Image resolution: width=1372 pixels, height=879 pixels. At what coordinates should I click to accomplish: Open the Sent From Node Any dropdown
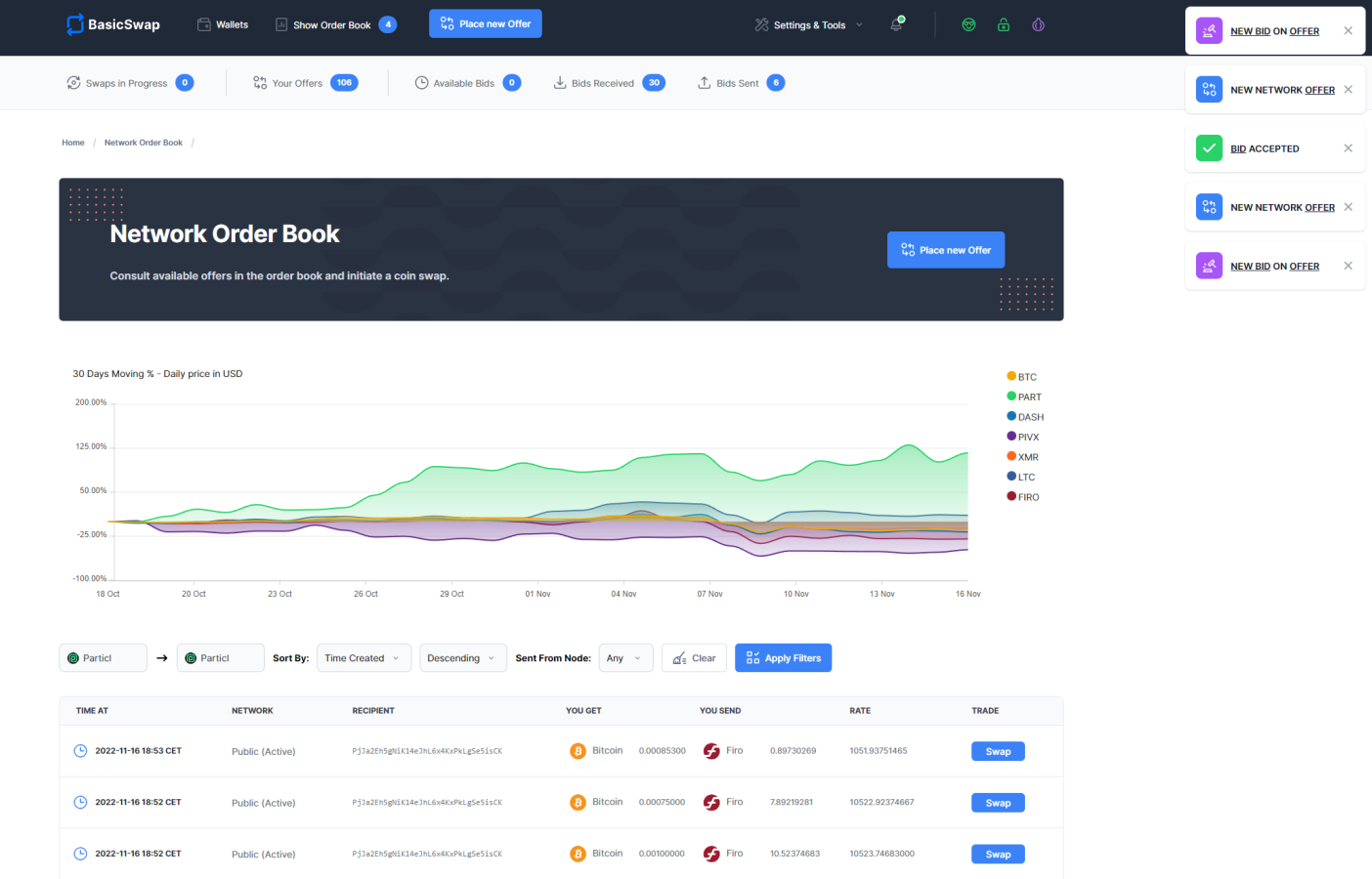625,658
